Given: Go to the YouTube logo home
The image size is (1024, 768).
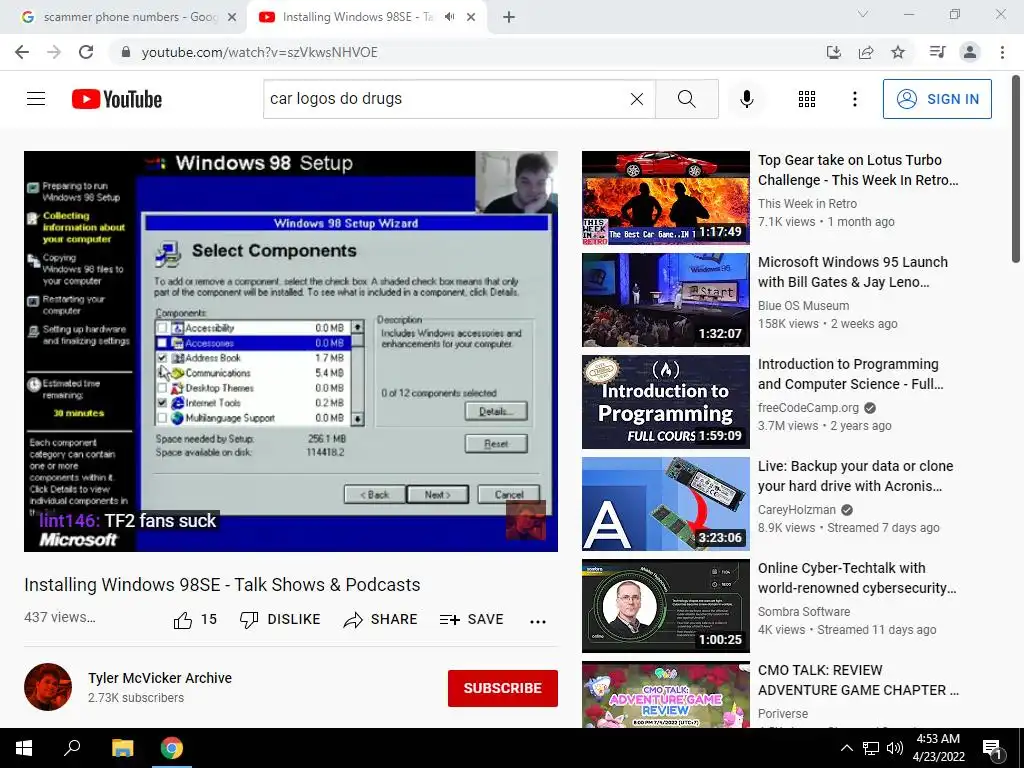Looking at the screenshot, I should 117,99.
